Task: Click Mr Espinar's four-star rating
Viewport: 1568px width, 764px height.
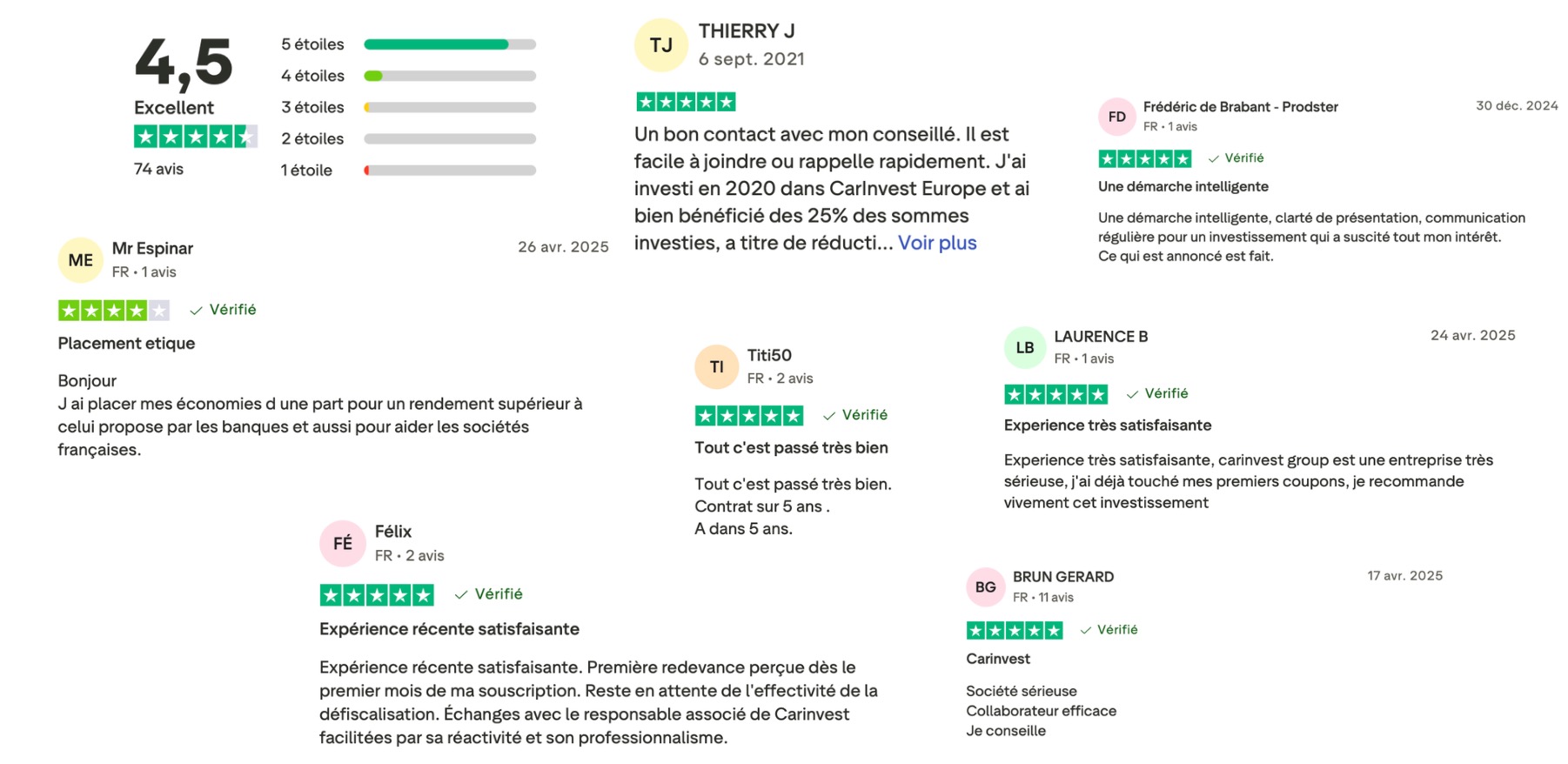Action: coord(113,310)
